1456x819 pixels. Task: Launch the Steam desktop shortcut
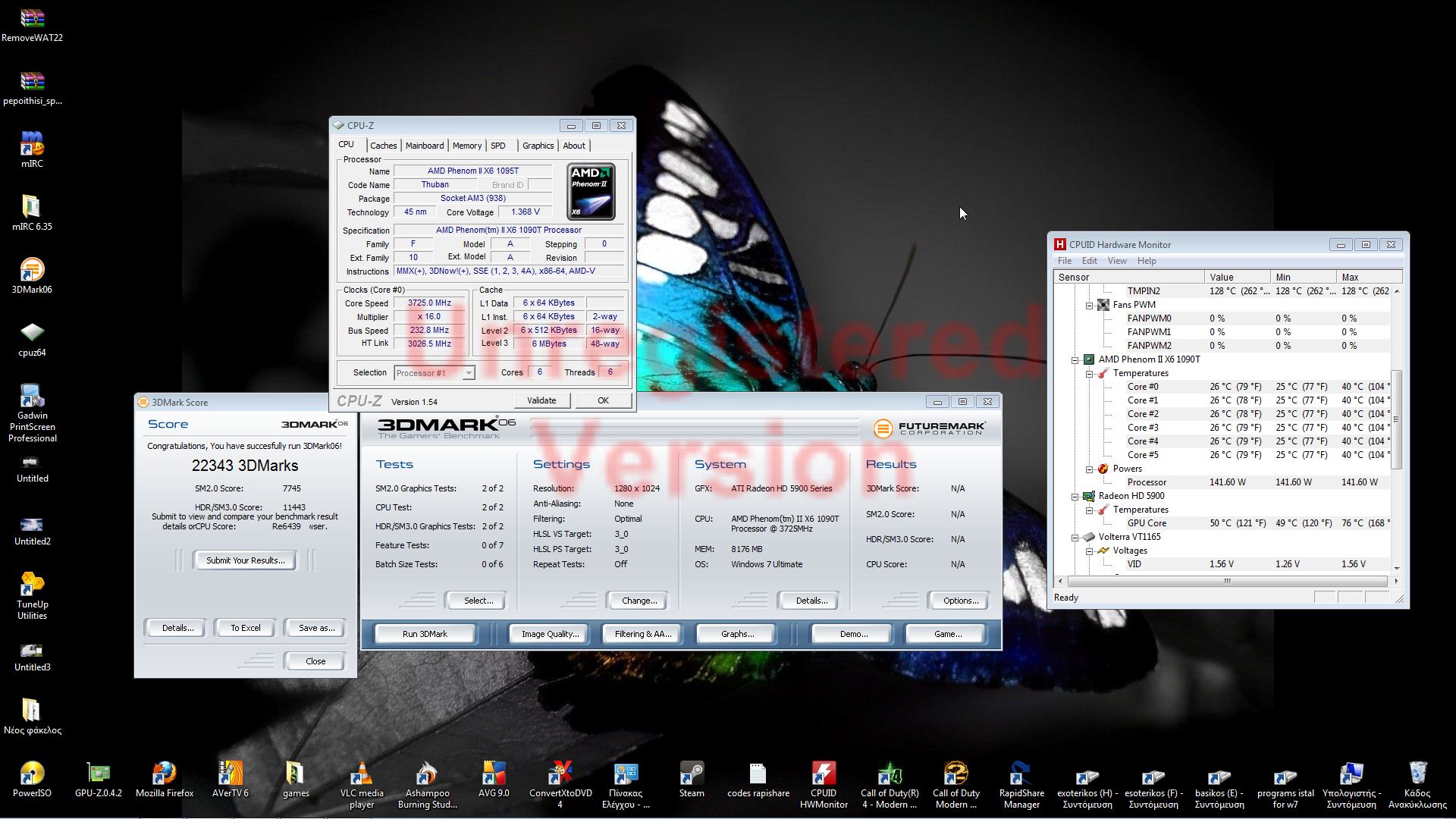click(692, 780)
